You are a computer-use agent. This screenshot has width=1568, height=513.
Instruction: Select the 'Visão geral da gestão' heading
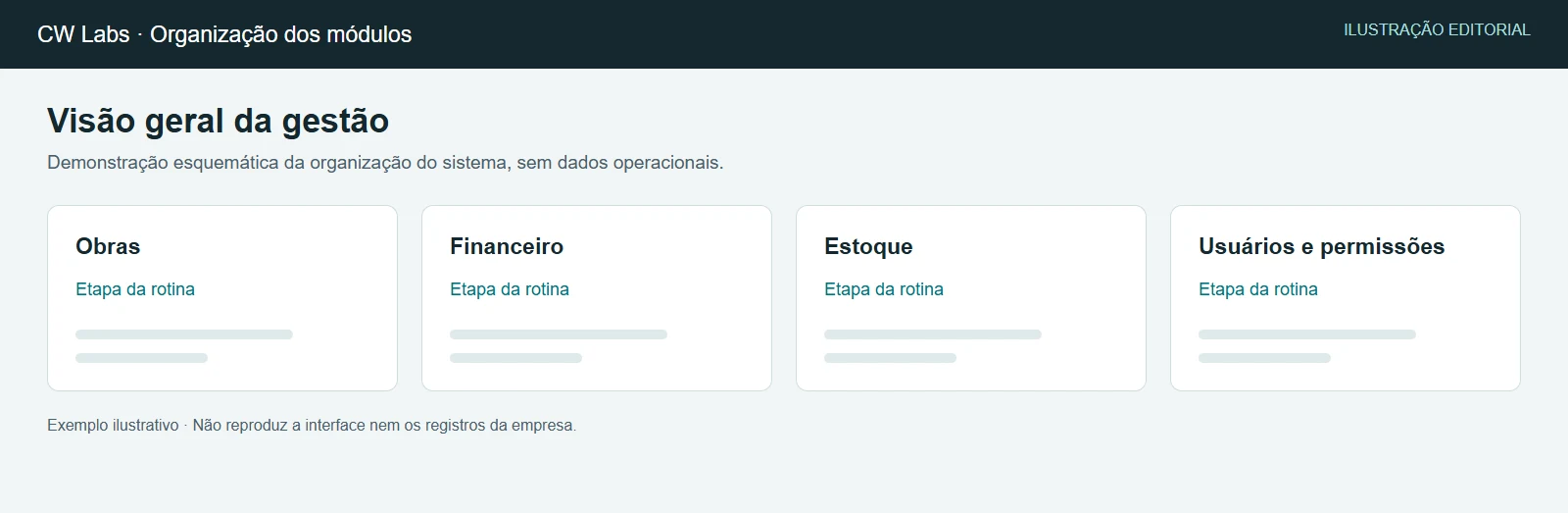click(x=218, y=121)
